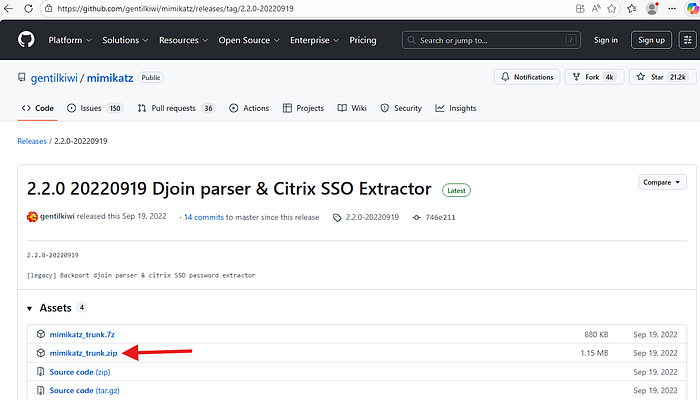Focus the browser address bar URL

[x=175, y=8]
